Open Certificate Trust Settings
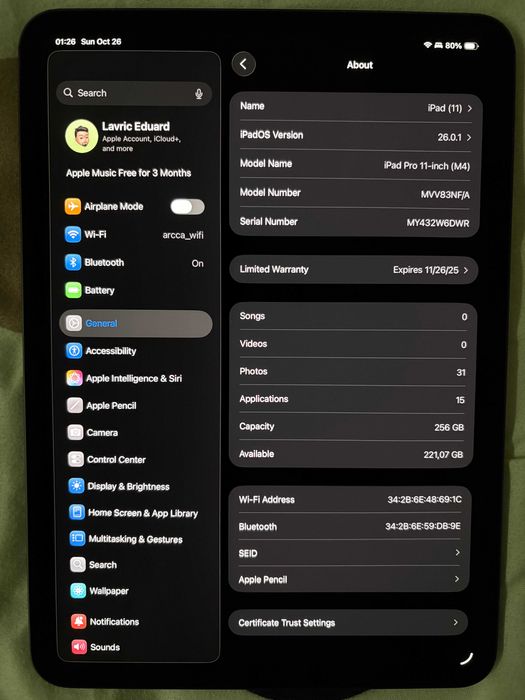Viewport: 525px width, 700px height. tap(348, 622)
